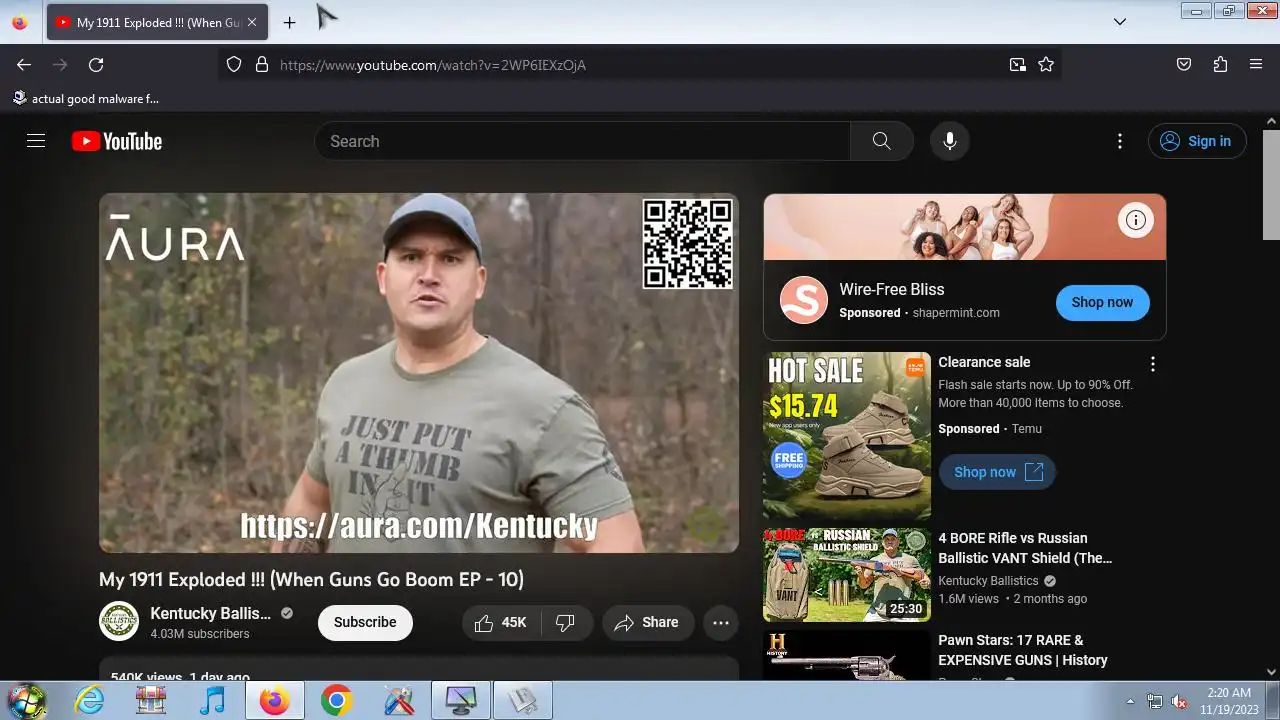Expand the list all tabs chevron
This screenshot has height=720, width=1280.
pyautogui.click(x=1120, y=22)
